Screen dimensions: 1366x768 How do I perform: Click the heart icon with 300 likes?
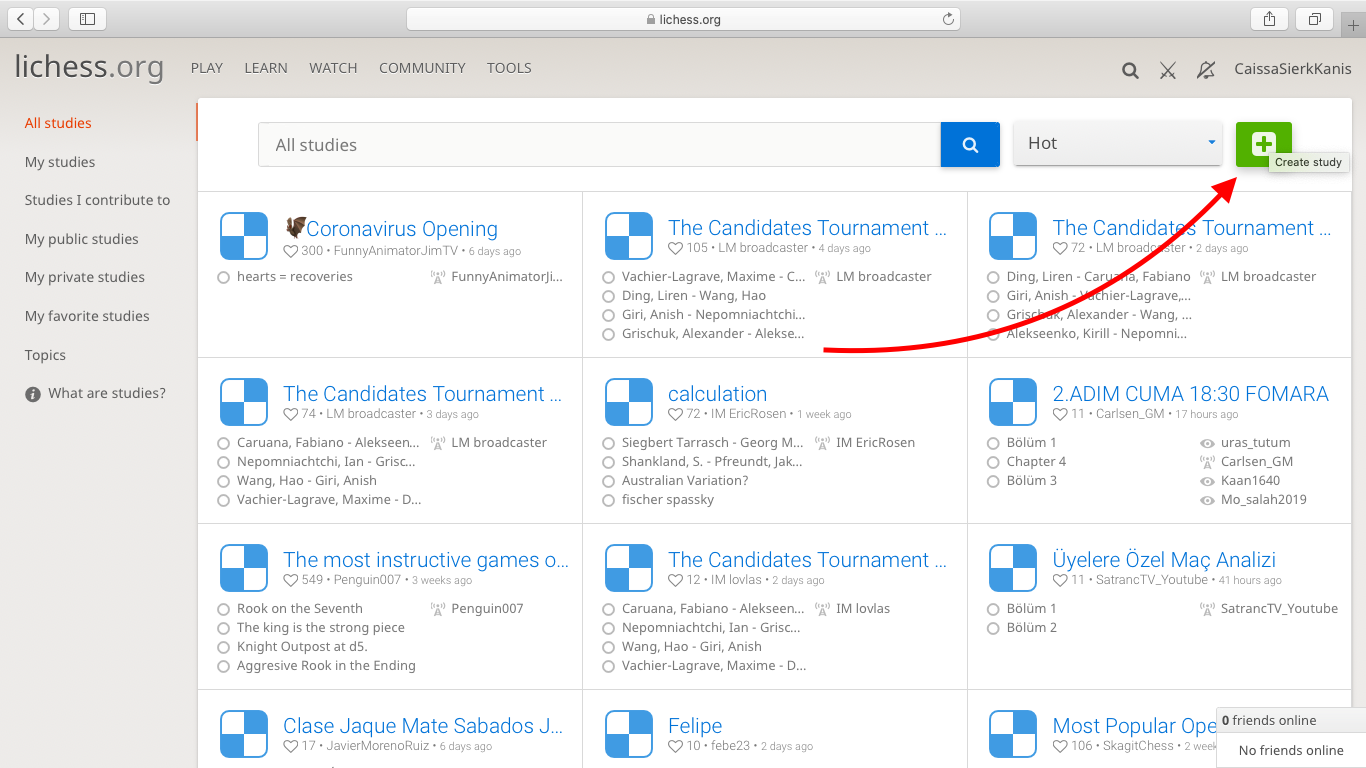point(291,251)
